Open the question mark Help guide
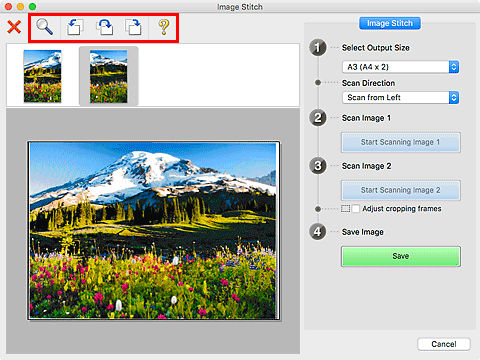Screen dimensions: 480x360 click(163, 27)
